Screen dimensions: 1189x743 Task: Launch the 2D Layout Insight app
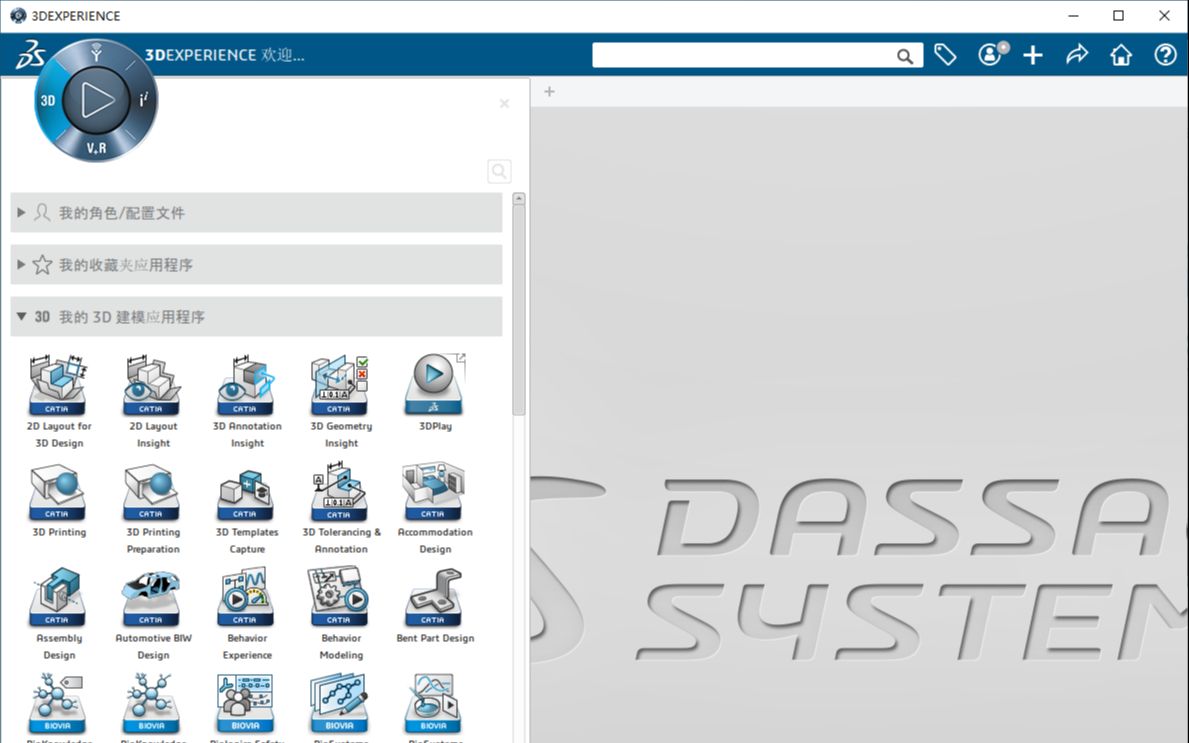tap(152, 400)
